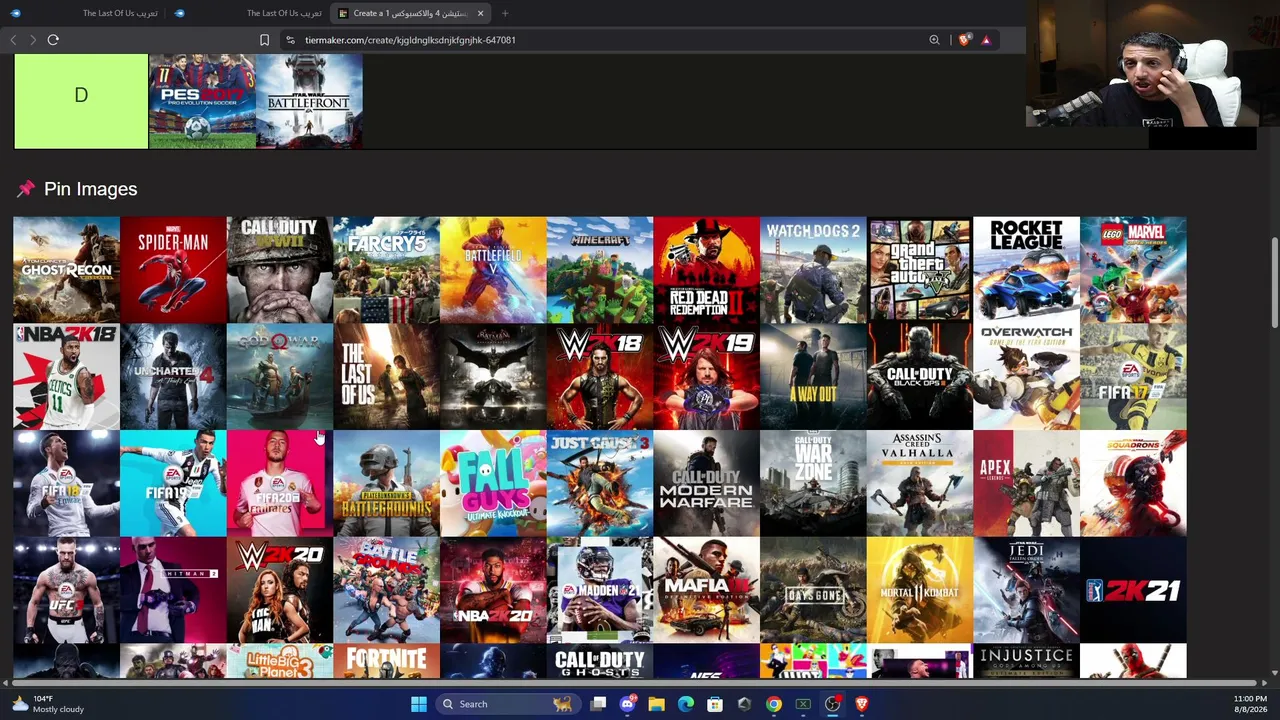Image resolution: width=1280 pixels, height=720 pixels.
Task: Open a new browser tab
Action: coord(505,13)
